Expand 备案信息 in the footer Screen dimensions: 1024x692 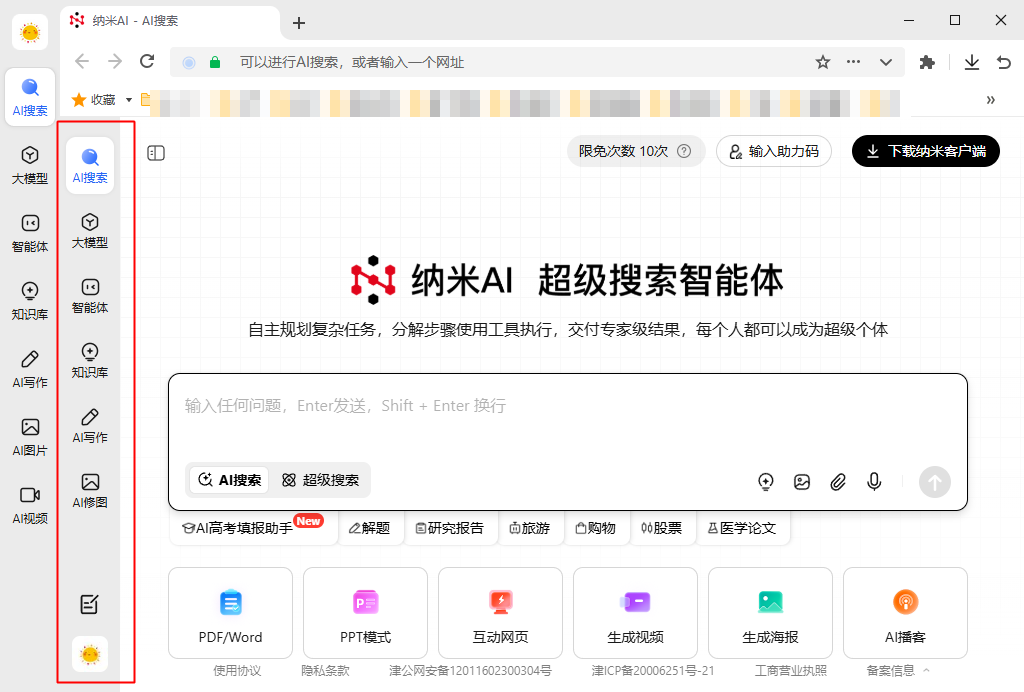tap(898, 670)
